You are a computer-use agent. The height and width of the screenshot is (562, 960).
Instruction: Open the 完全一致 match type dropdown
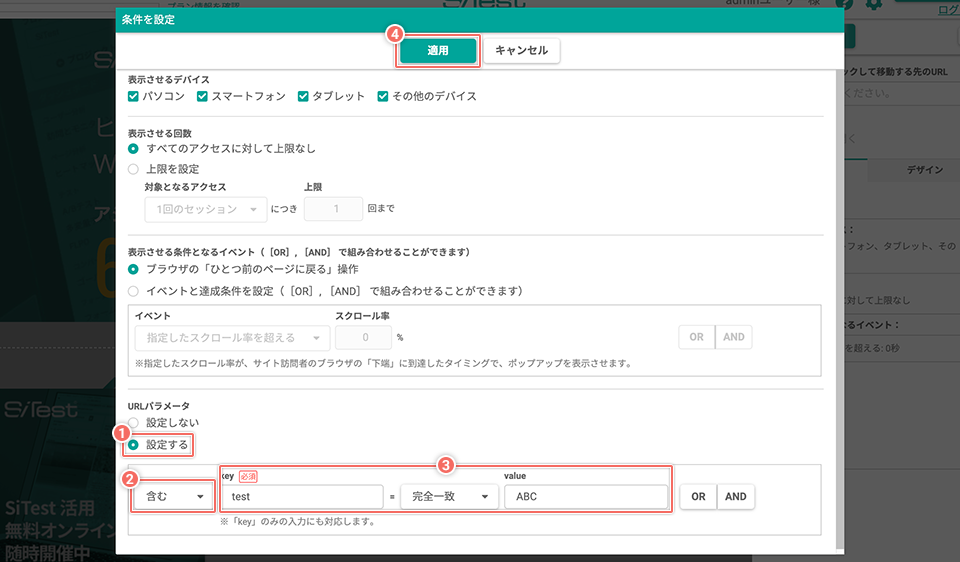(449, 496)
